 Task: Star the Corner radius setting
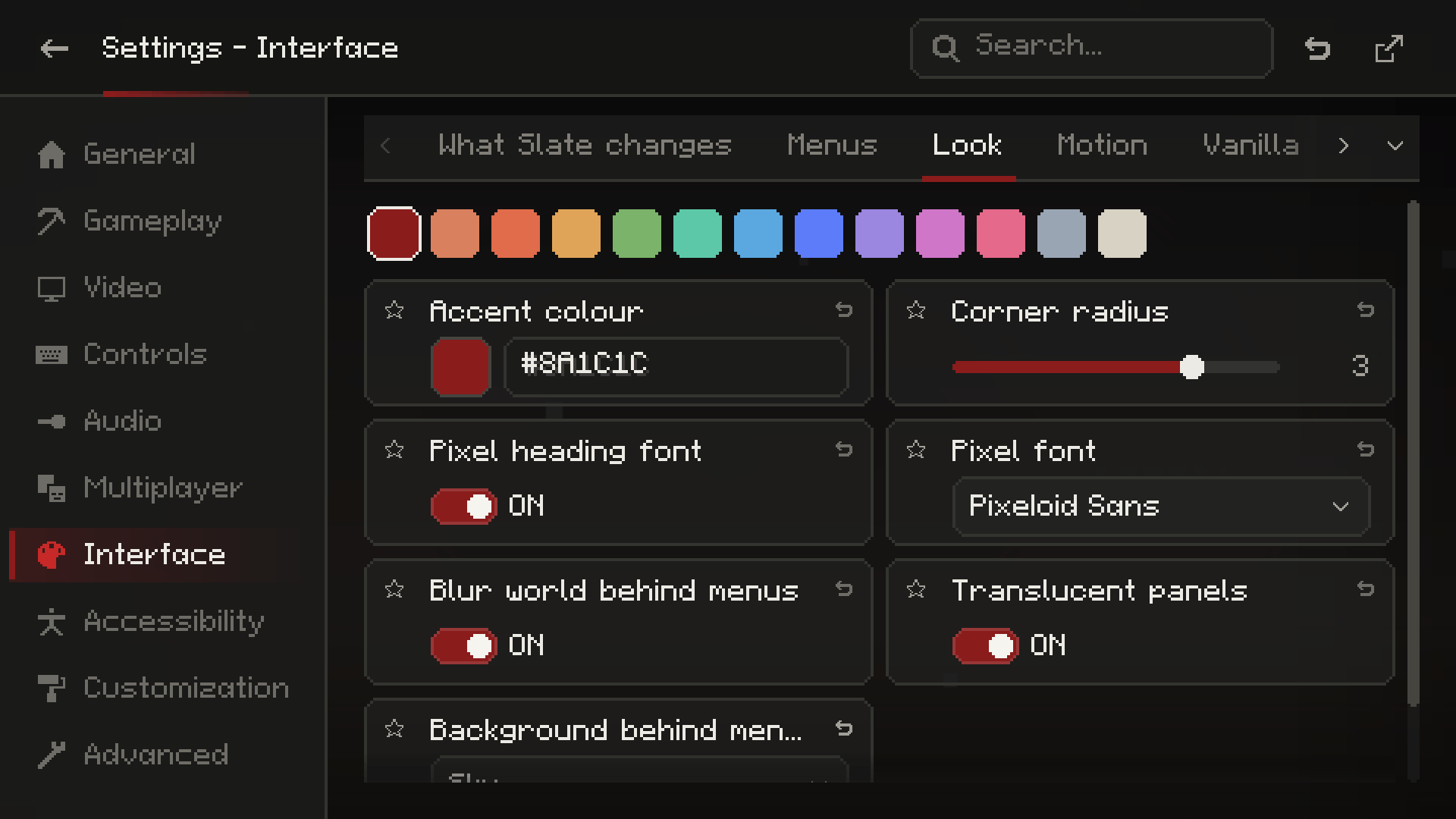[916, 310]
